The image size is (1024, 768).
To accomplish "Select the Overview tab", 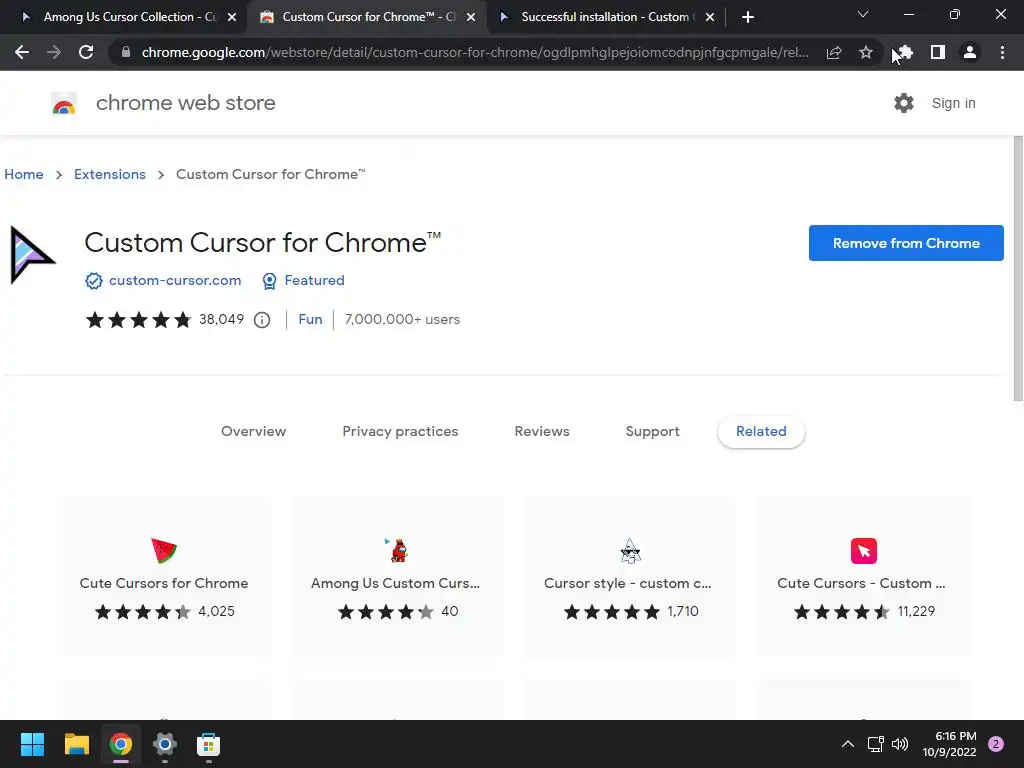I will tap(253, 432).
